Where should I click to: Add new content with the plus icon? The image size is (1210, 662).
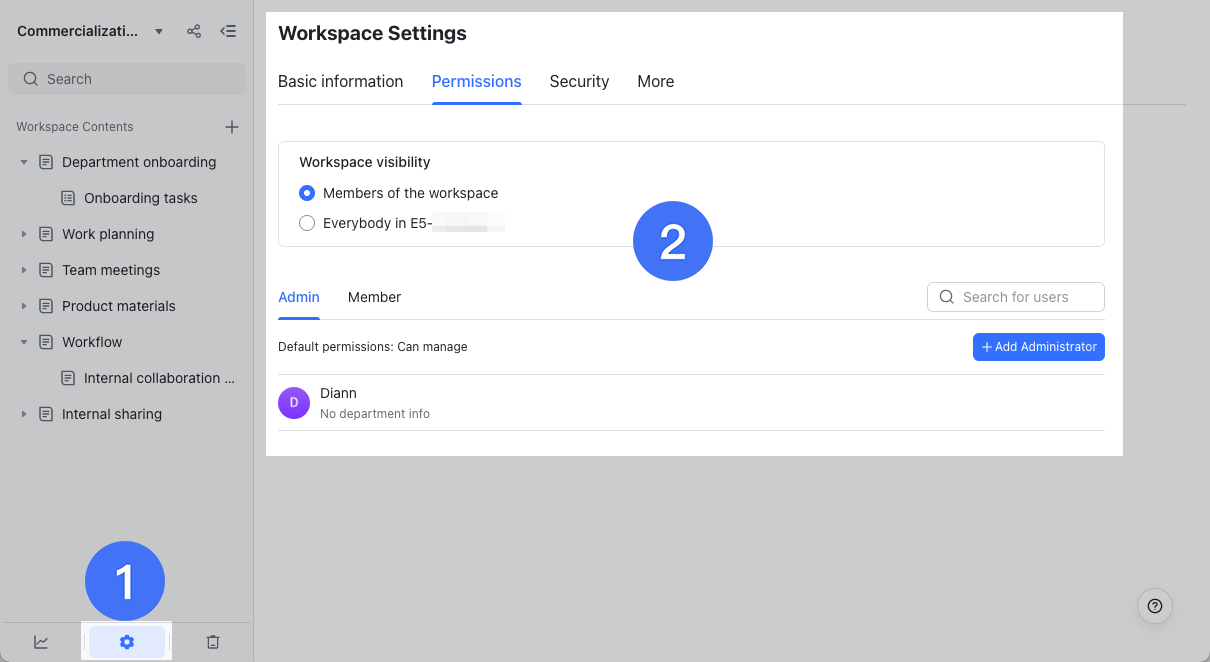231,127
